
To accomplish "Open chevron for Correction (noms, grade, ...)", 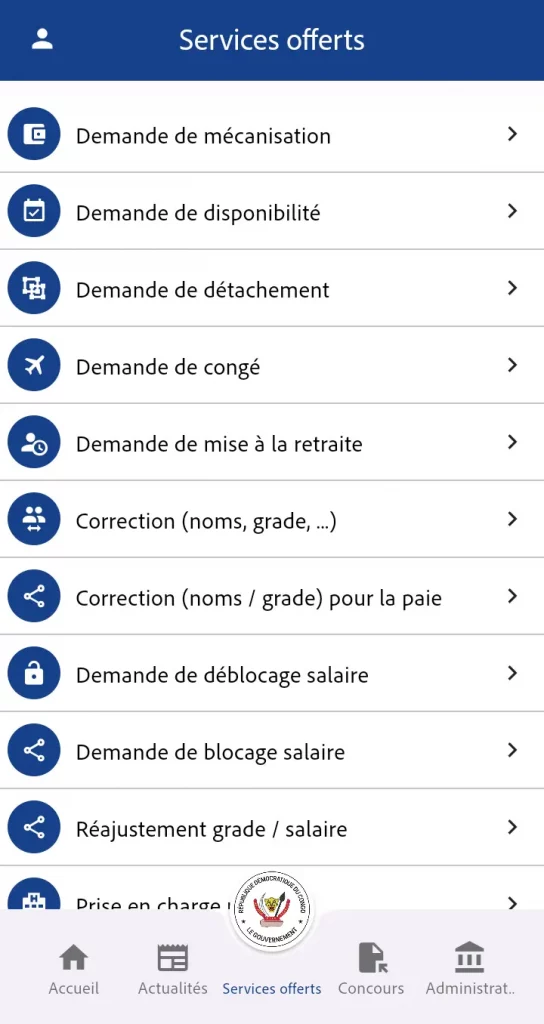I will tap(513, 519).
